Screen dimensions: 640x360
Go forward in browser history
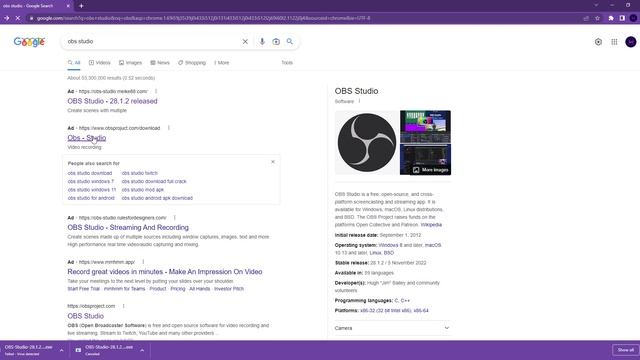(x=7, y=18)
